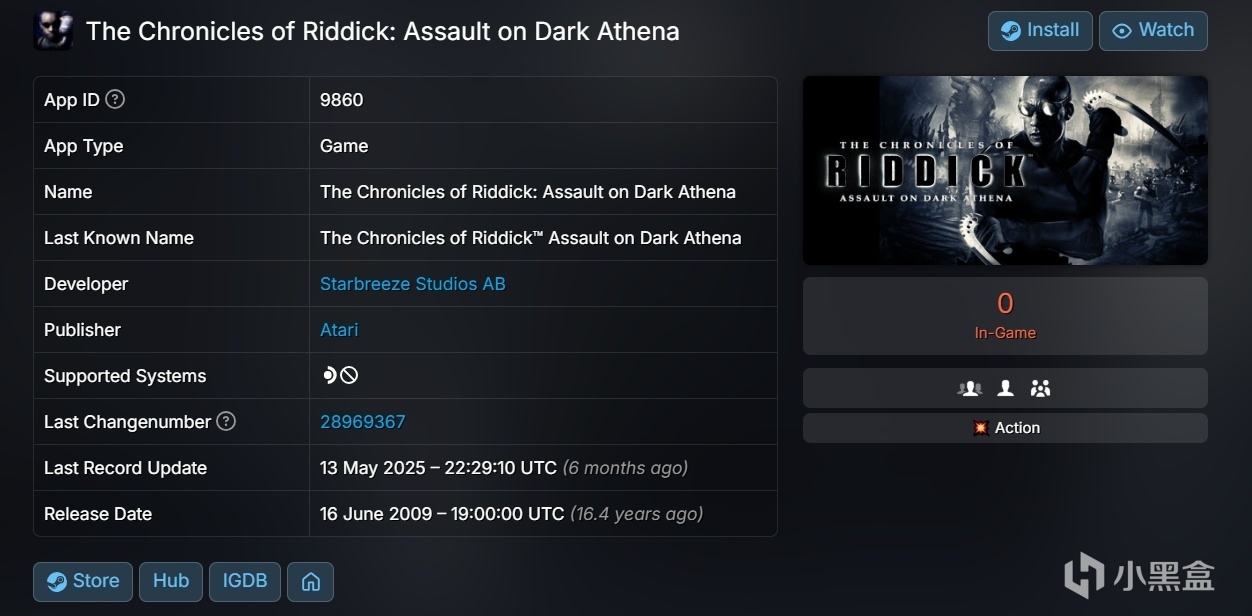Click the Steam Deck icon under Supported Systems
Image resolution: width=1252 pixels, height=616 pixels.
[x=329, y=375]
